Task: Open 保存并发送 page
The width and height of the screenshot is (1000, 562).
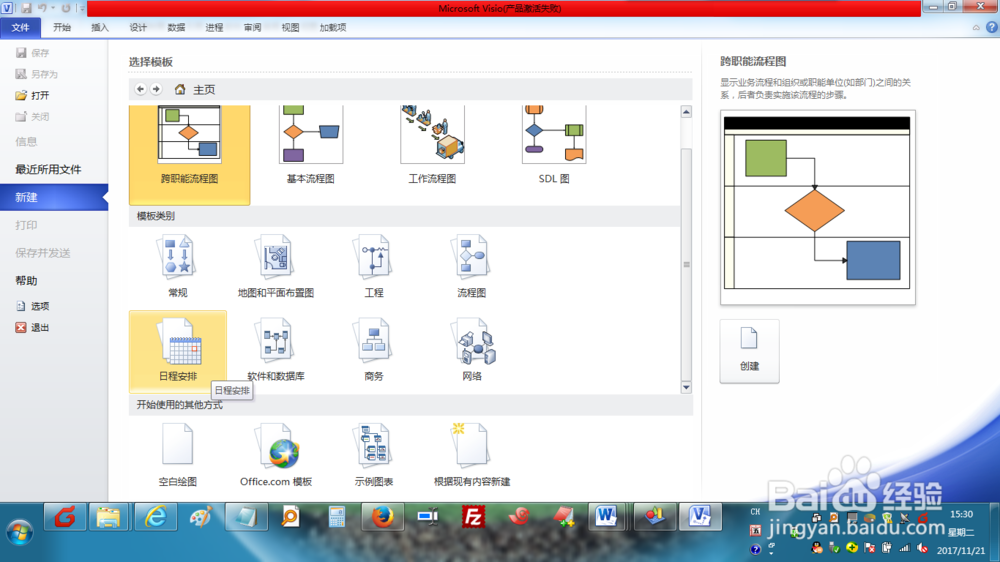Action: click(x=43, y=253)
